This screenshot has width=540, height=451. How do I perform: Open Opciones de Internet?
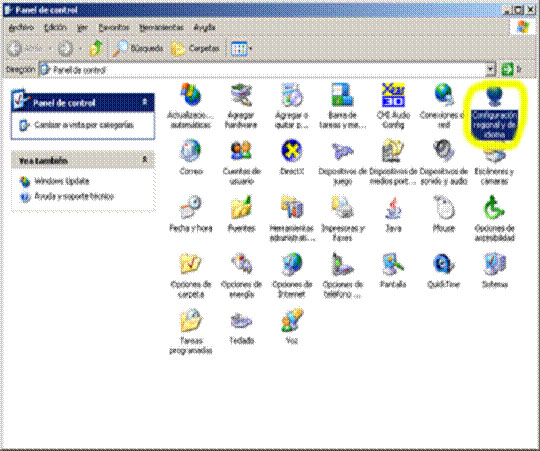pyautogui.click(x=292, y=275)
